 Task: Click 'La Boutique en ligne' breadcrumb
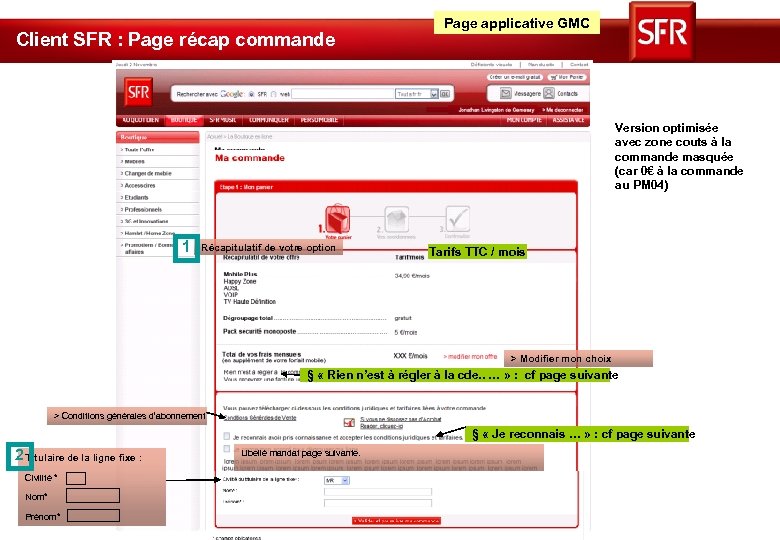coord(250,136)
